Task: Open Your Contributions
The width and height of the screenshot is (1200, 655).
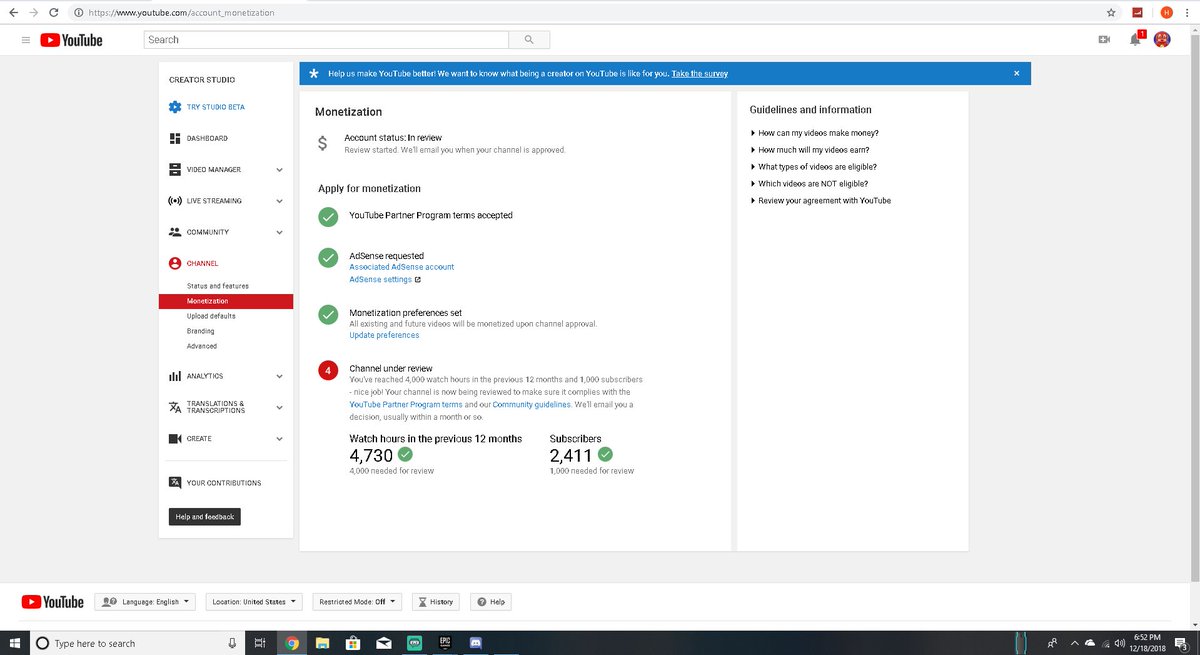Action: click(225, 483)
